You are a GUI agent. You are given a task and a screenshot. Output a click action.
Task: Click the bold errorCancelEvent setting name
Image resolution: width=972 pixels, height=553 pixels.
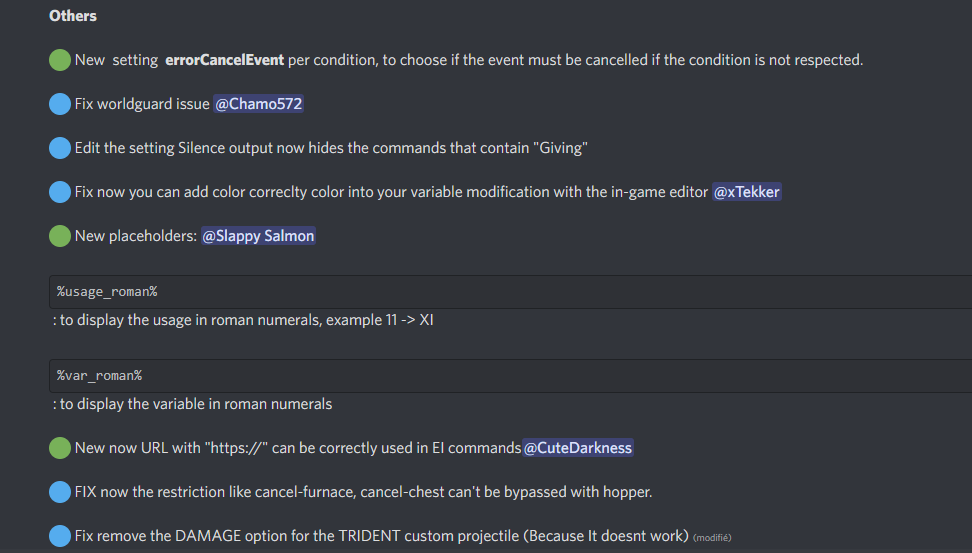pyautogui.click(x=224, y=60)
